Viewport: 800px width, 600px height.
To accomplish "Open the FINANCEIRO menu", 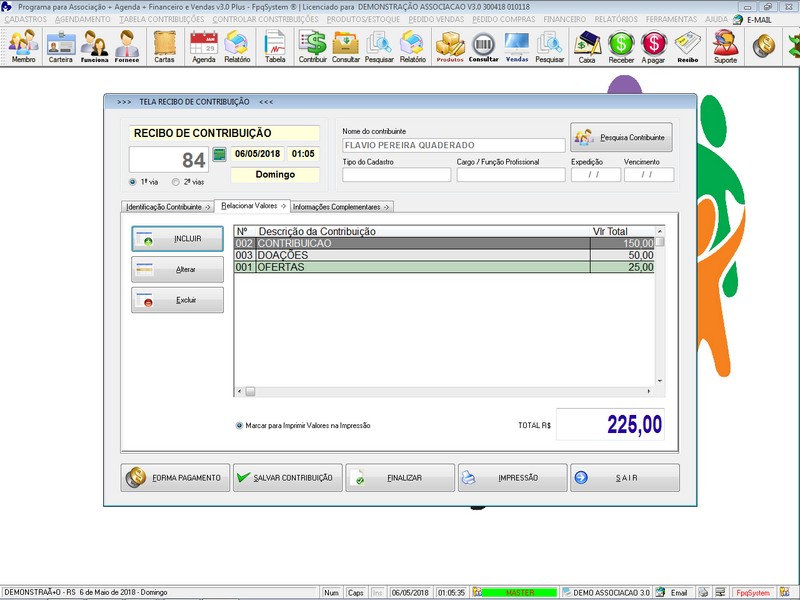I will (x=564, y=19).
